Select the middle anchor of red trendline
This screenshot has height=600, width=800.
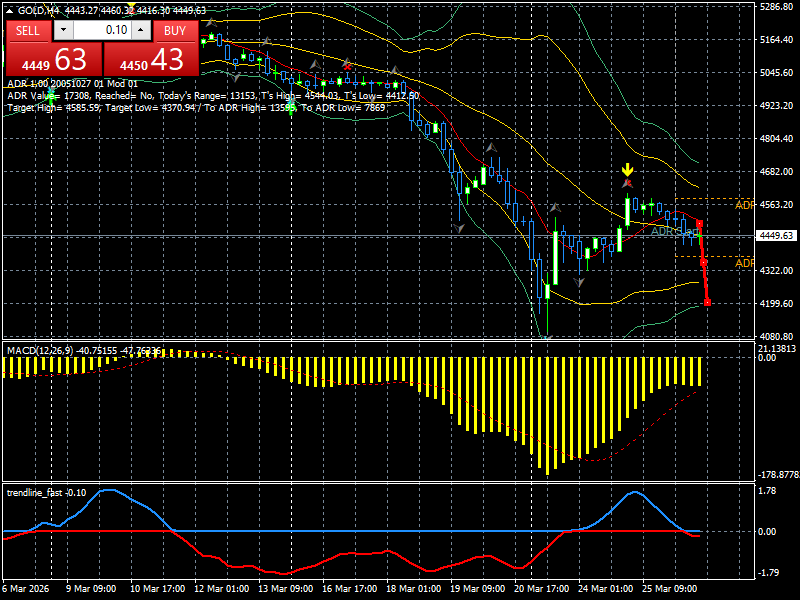tap(704, 262)
